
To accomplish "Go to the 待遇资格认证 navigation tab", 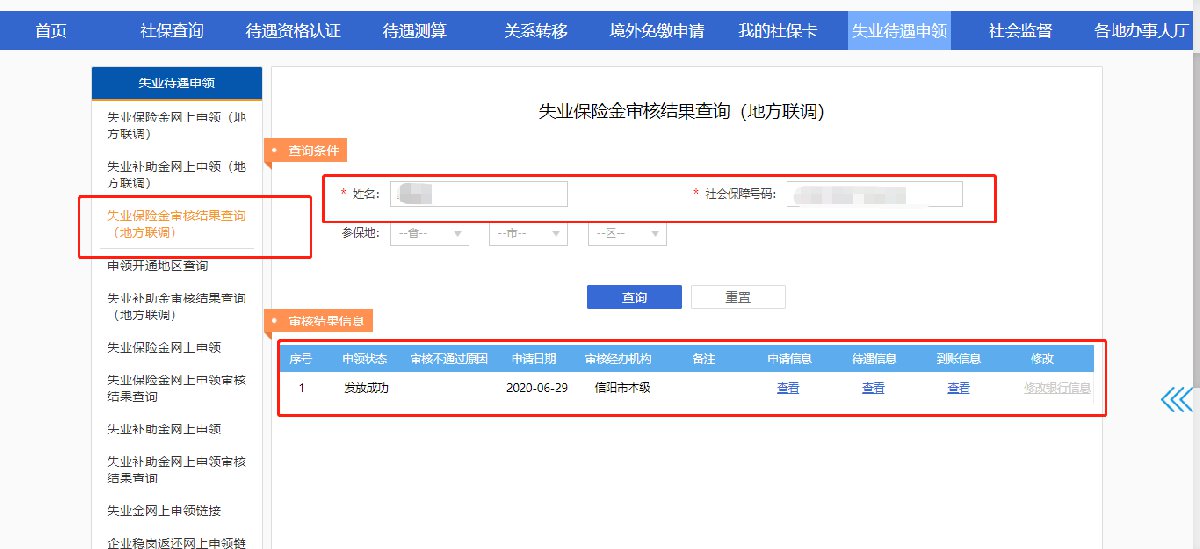I will pos(293,30).
